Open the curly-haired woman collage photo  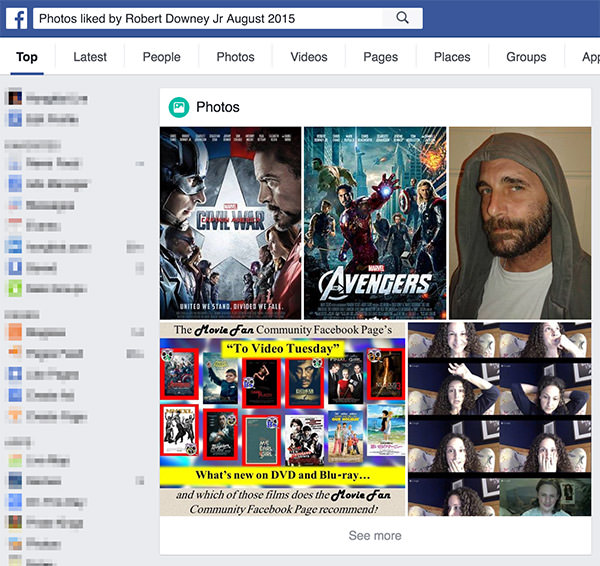pyautogui.click(x=500, y=419)
